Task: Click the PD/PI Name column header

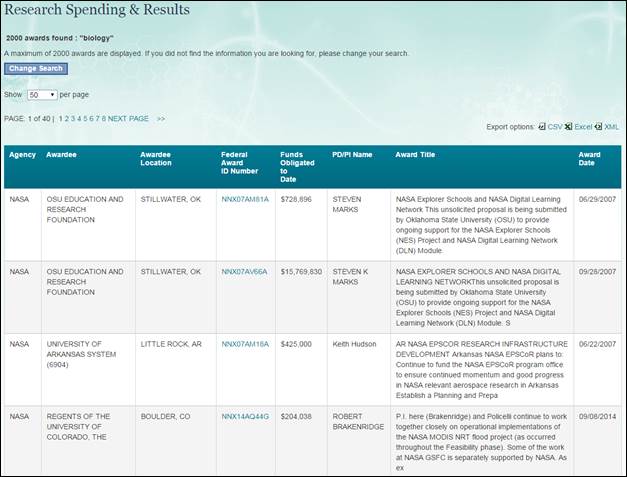Action: click(352, 155)
